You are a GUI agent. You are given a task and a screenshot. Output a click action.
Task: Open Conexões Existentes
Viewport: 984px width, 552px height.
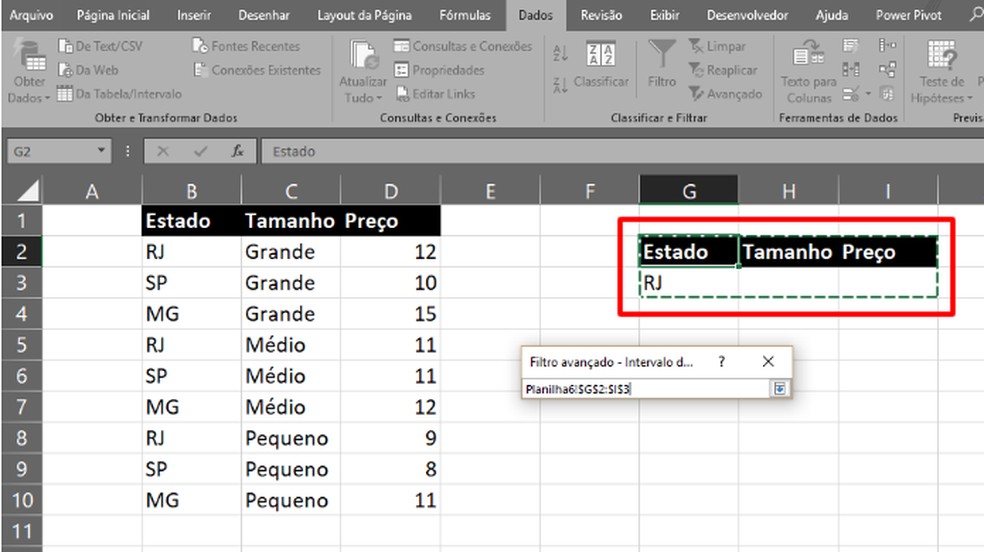(x=257, y=70)
